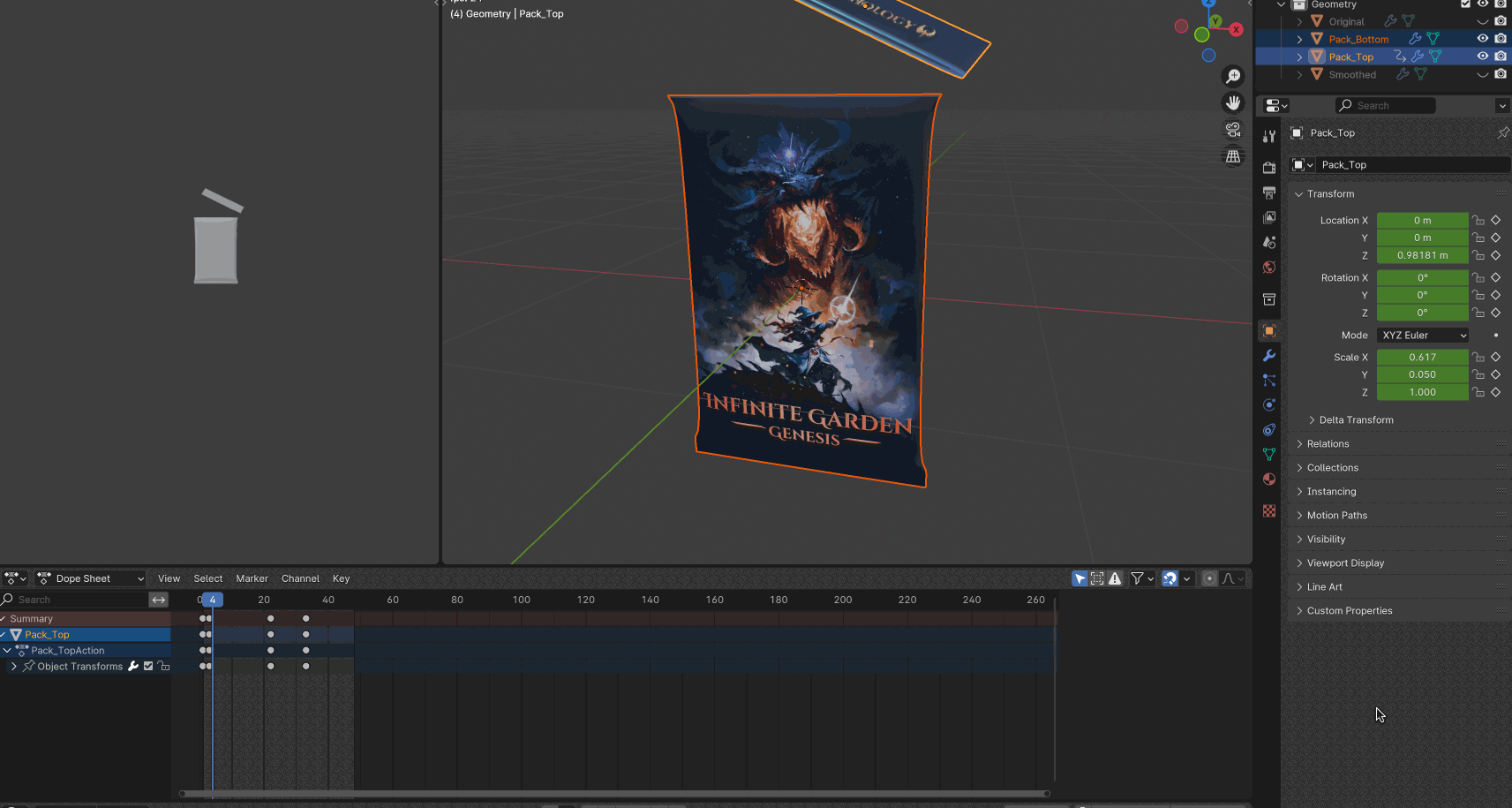
Task: Open the Key menu in Dope Sheet
Action: (341, 579)
